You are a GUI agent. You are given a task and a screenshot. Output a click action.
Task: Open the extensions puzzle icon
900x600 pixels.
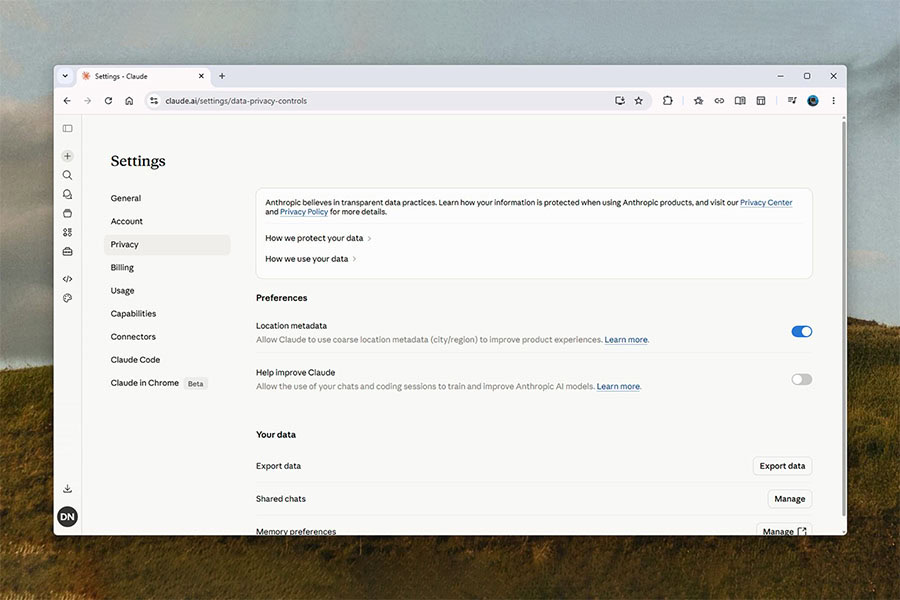click(x=667, y=101)
